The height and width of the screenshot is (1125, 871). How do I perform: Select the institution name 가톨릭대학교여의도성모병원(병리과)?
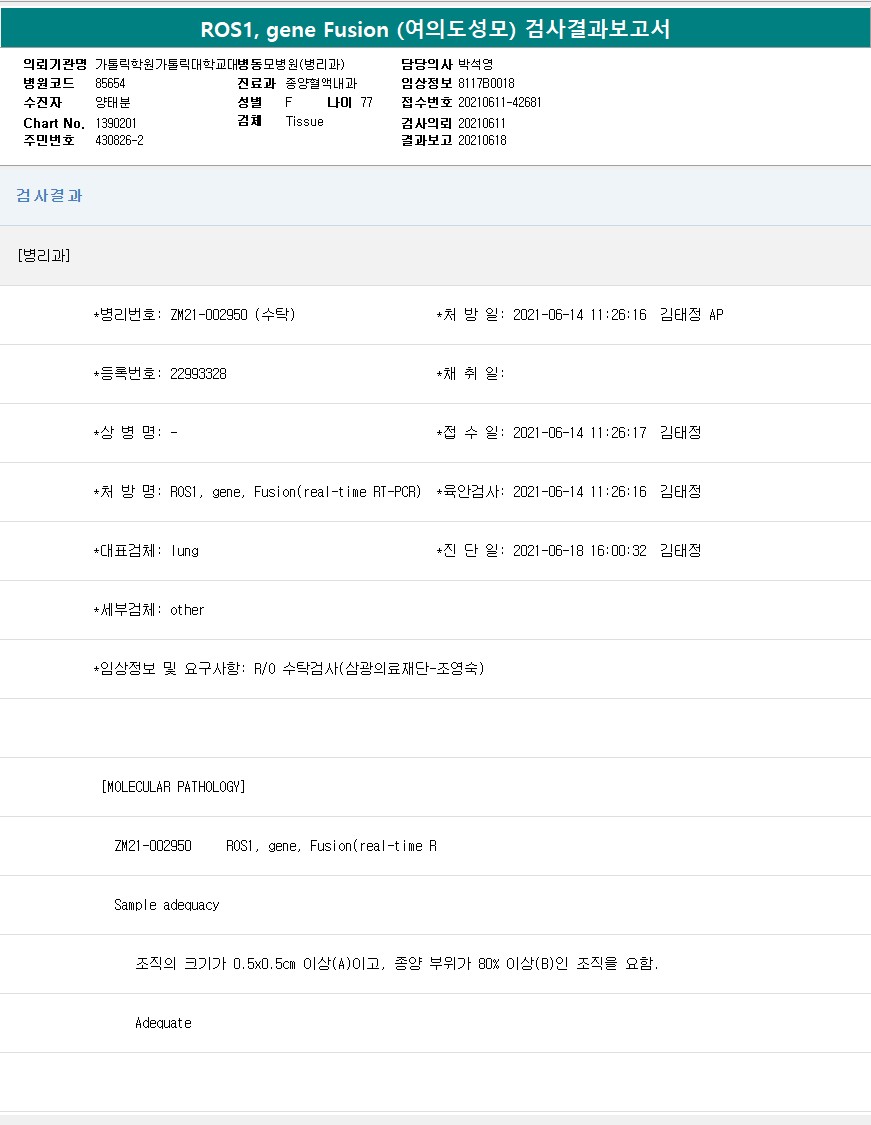click(220, 65)
